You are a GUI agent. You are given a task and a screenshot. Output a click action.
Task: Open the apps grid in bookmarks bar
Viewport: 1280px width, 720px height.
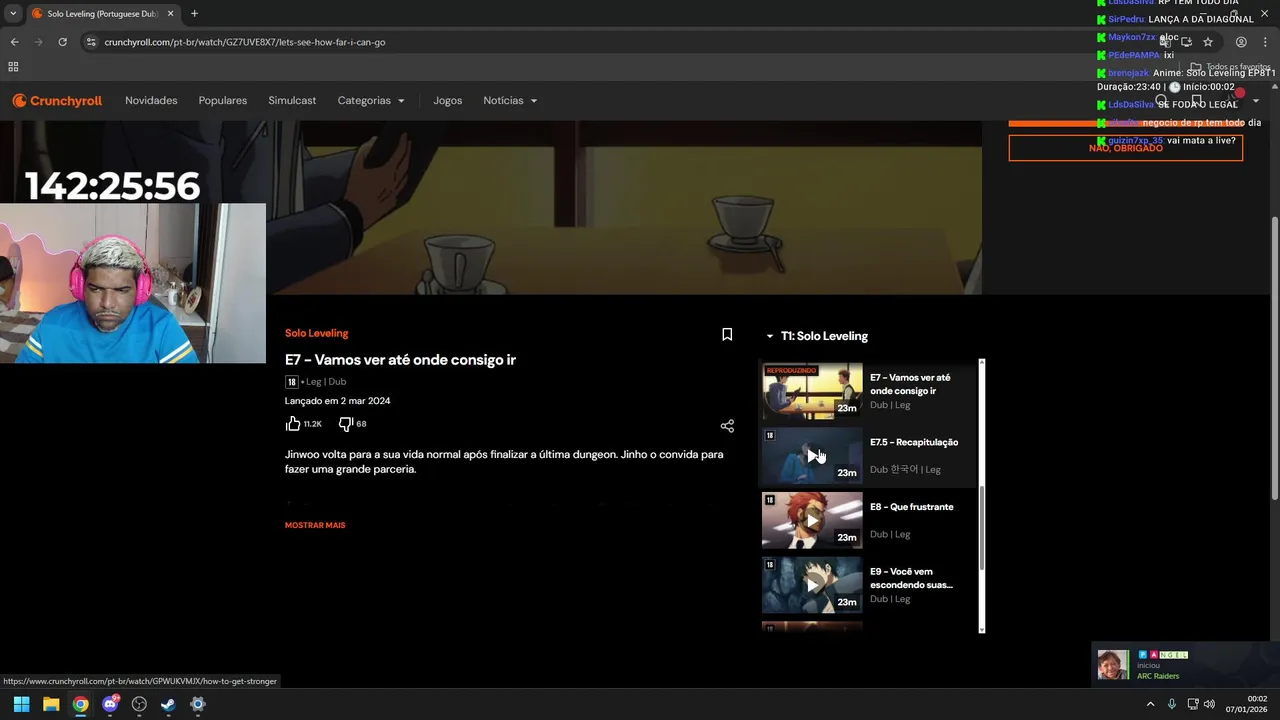click(x=13, y=67)
